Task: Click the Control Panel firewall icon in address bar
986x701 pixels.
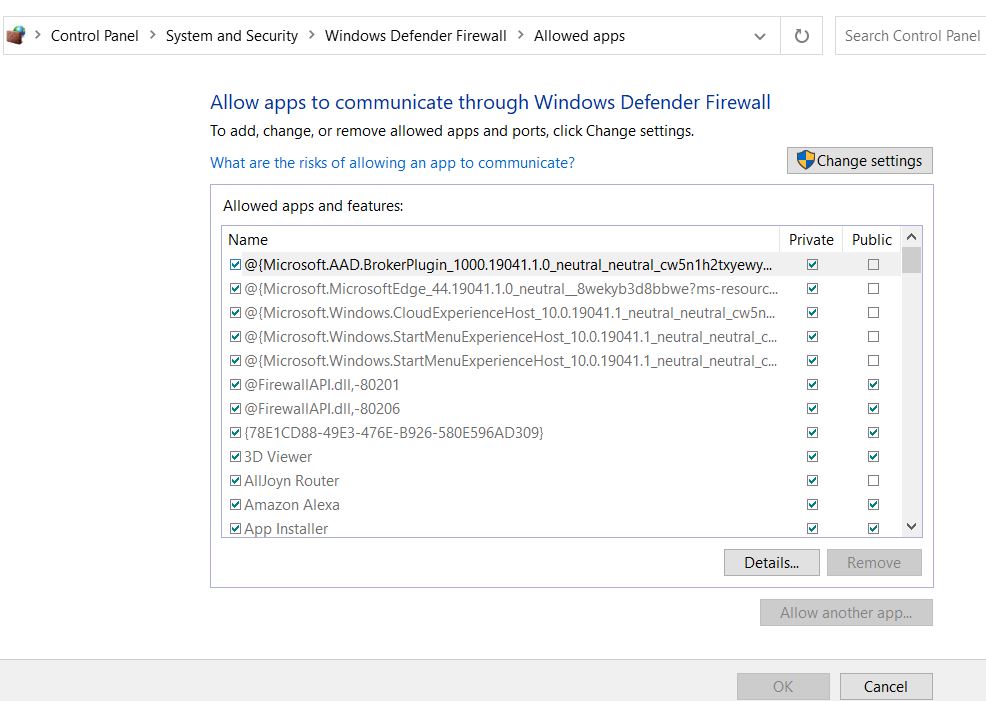Action: 16,35
